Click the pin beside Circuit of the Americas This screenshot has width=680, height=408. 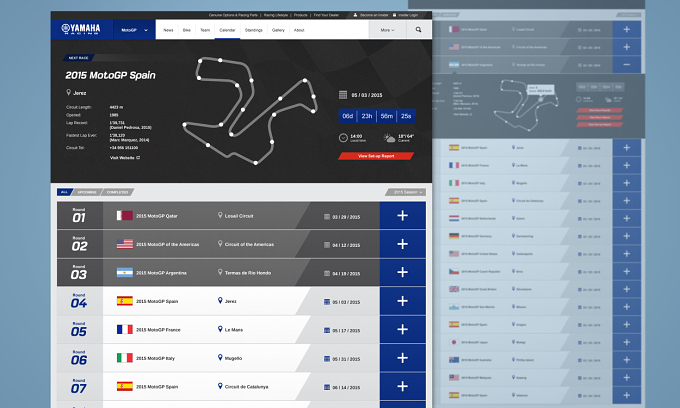pos(220,244)
